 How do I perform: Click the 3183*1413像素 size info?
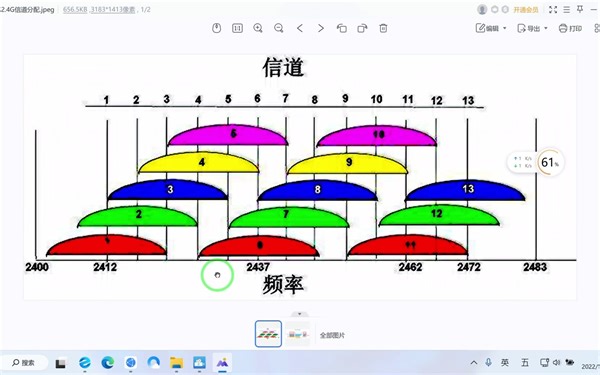tap(113, 10)
